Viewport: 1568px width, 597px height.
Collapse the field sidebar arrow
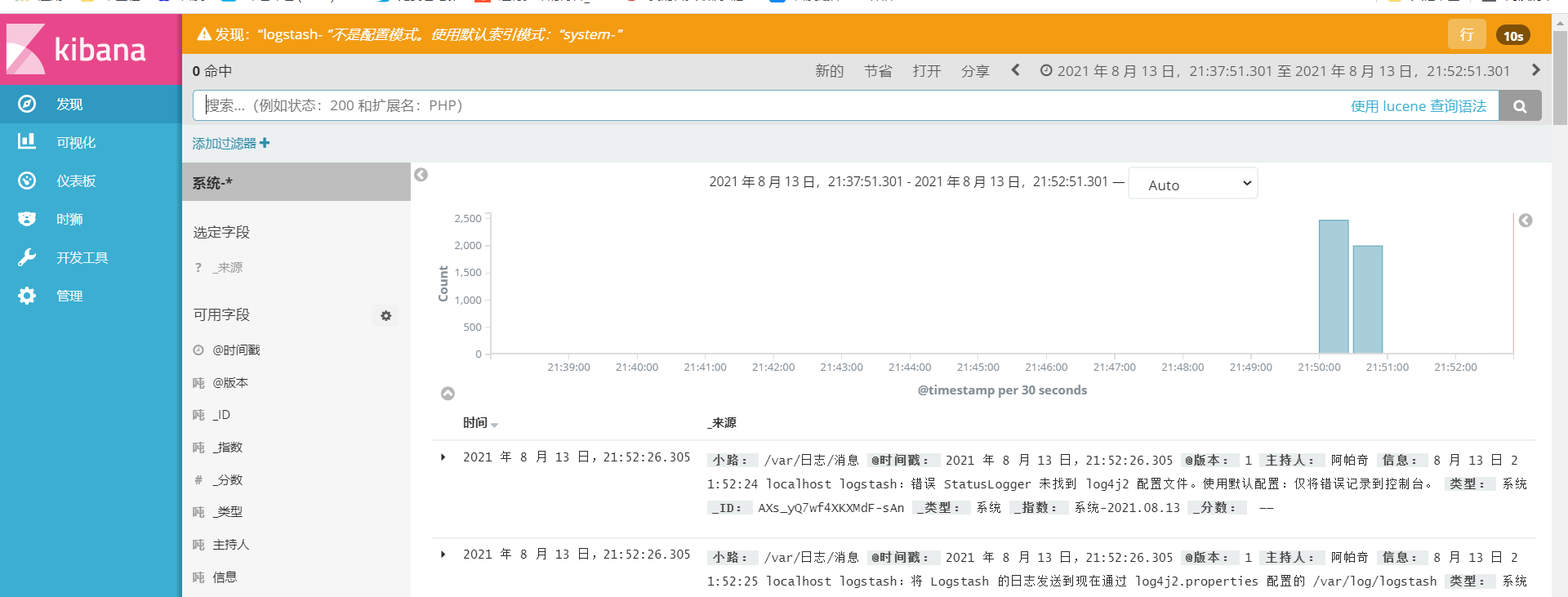(x=421, y=175)
